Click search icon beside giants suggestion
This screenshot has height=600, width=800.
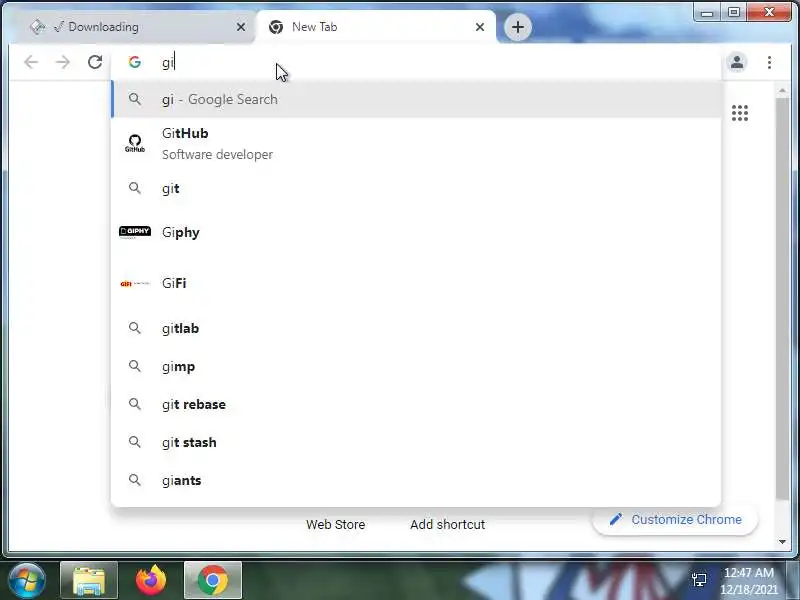pyautogui.click(x=135, y=480)
